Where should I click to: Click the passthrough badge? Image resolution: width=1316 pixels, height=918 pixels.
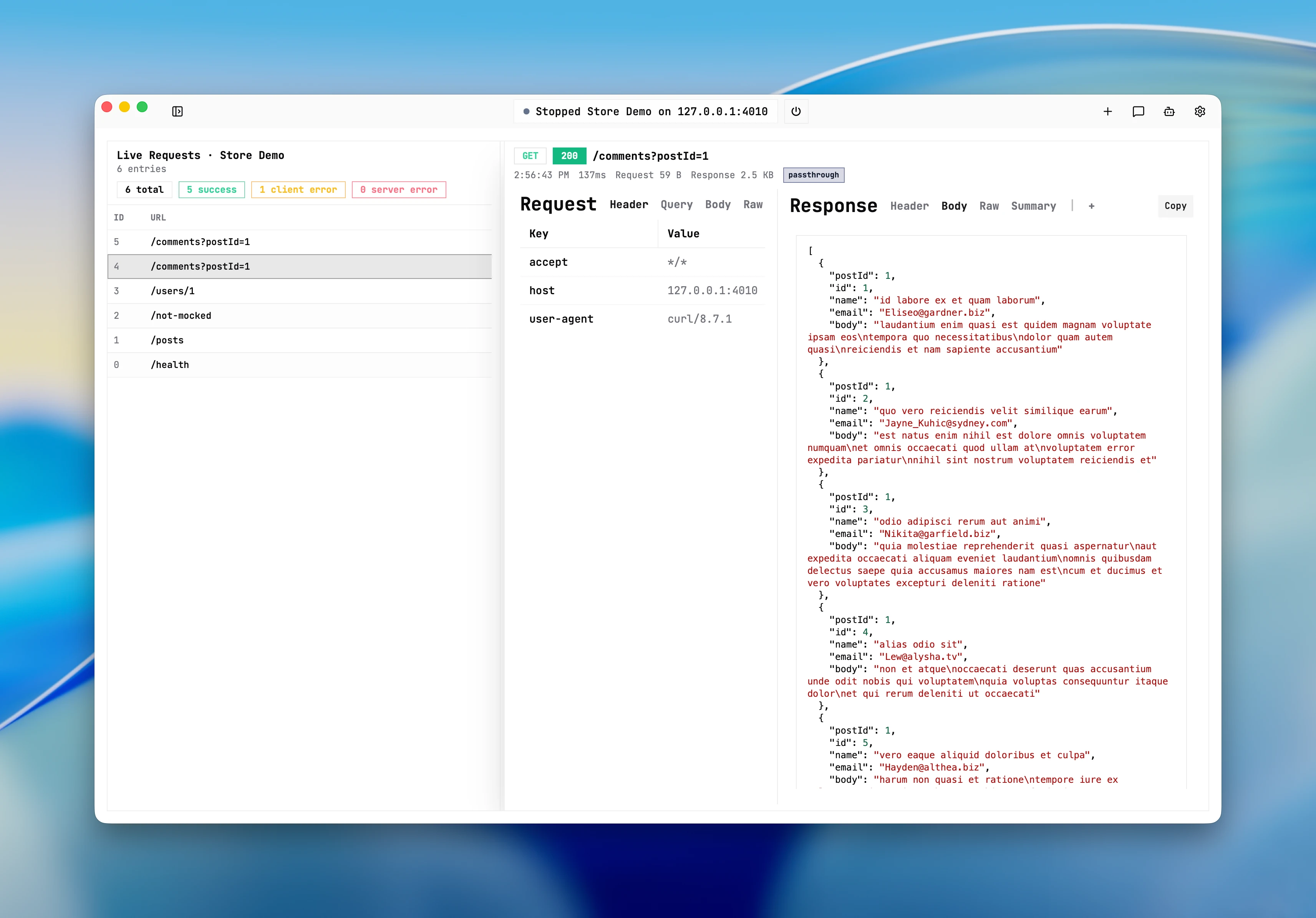(x=813, y=175)
